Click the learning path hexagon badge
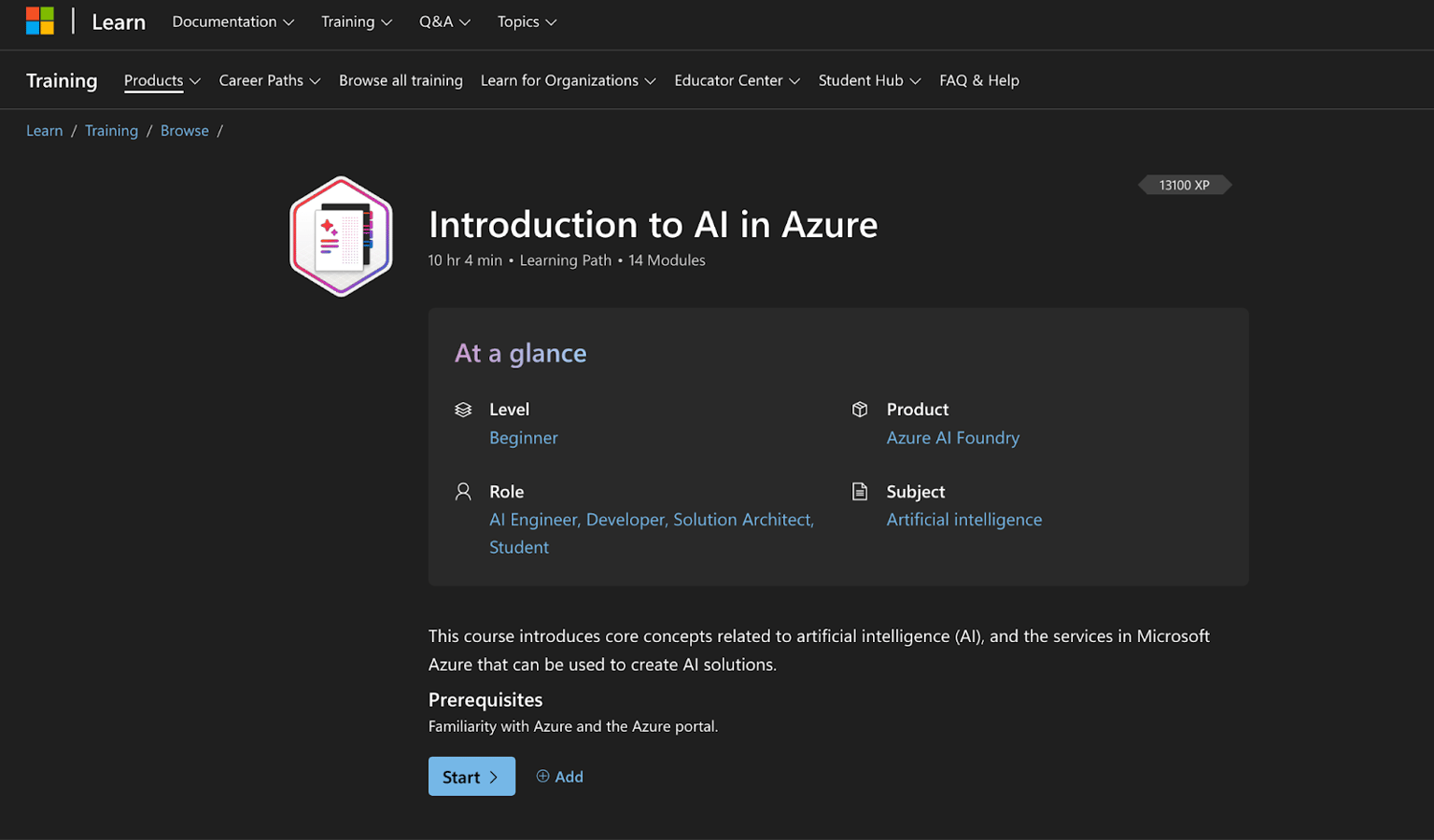The image size is (1434, 840). 341,236
